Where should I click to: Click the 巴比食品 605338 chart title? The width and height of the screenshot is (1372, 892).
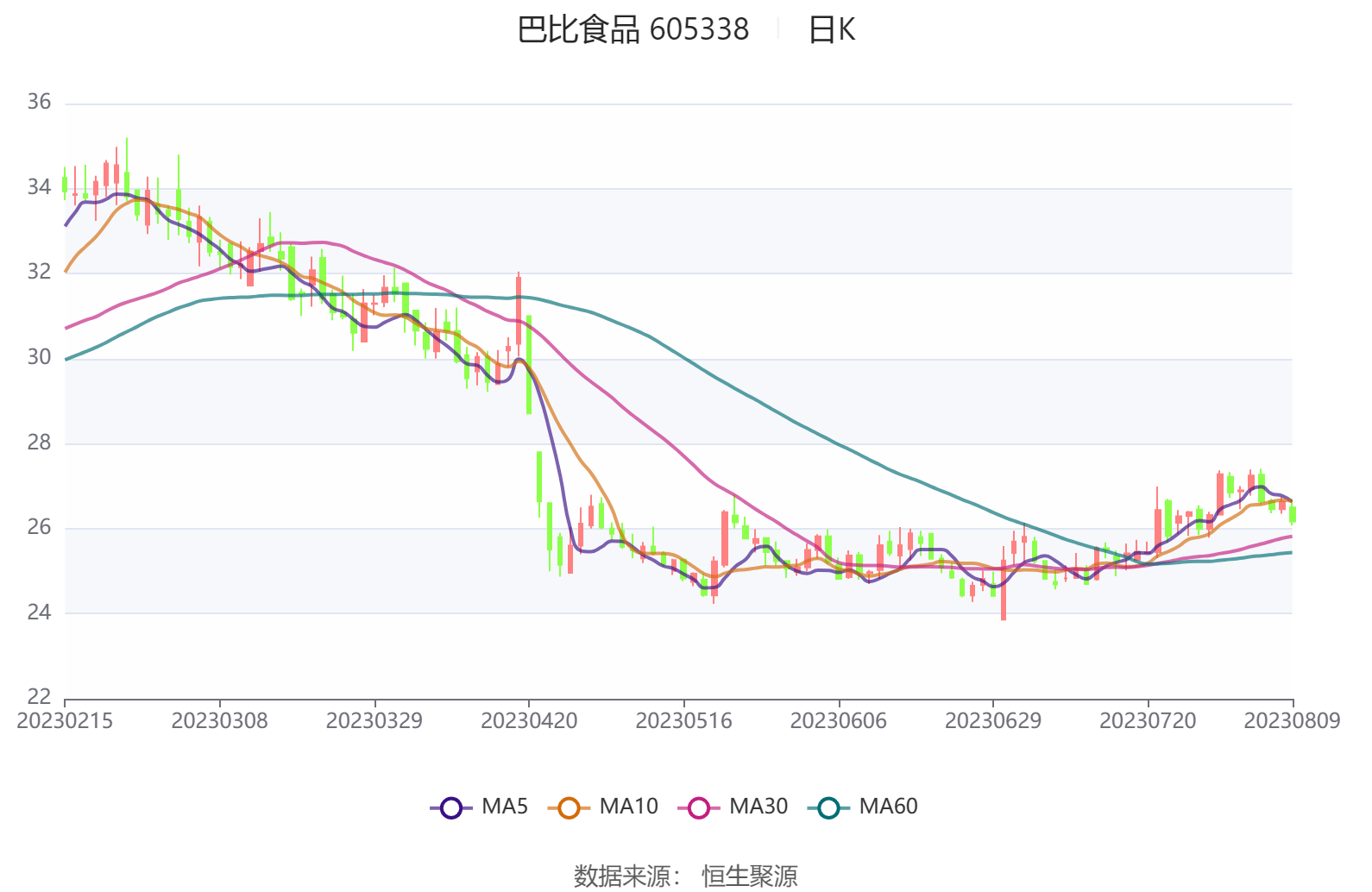[633, 30]
